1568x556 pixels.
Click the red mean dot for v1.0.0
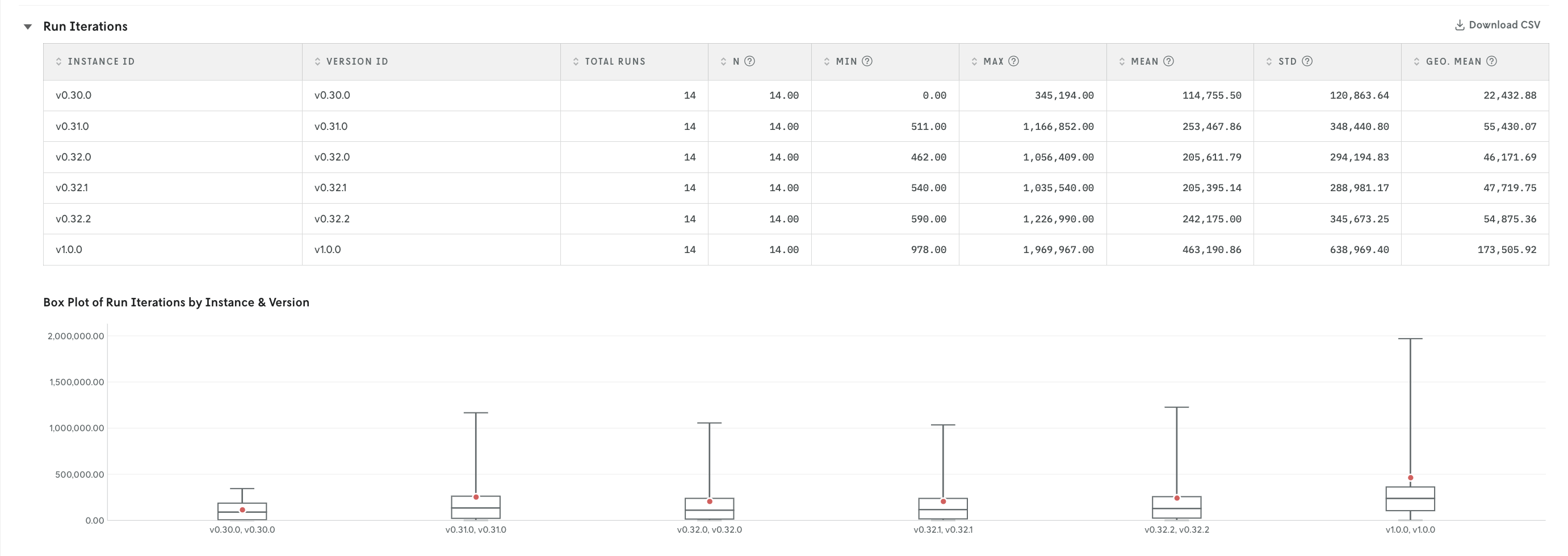[x=1410, y=478]
